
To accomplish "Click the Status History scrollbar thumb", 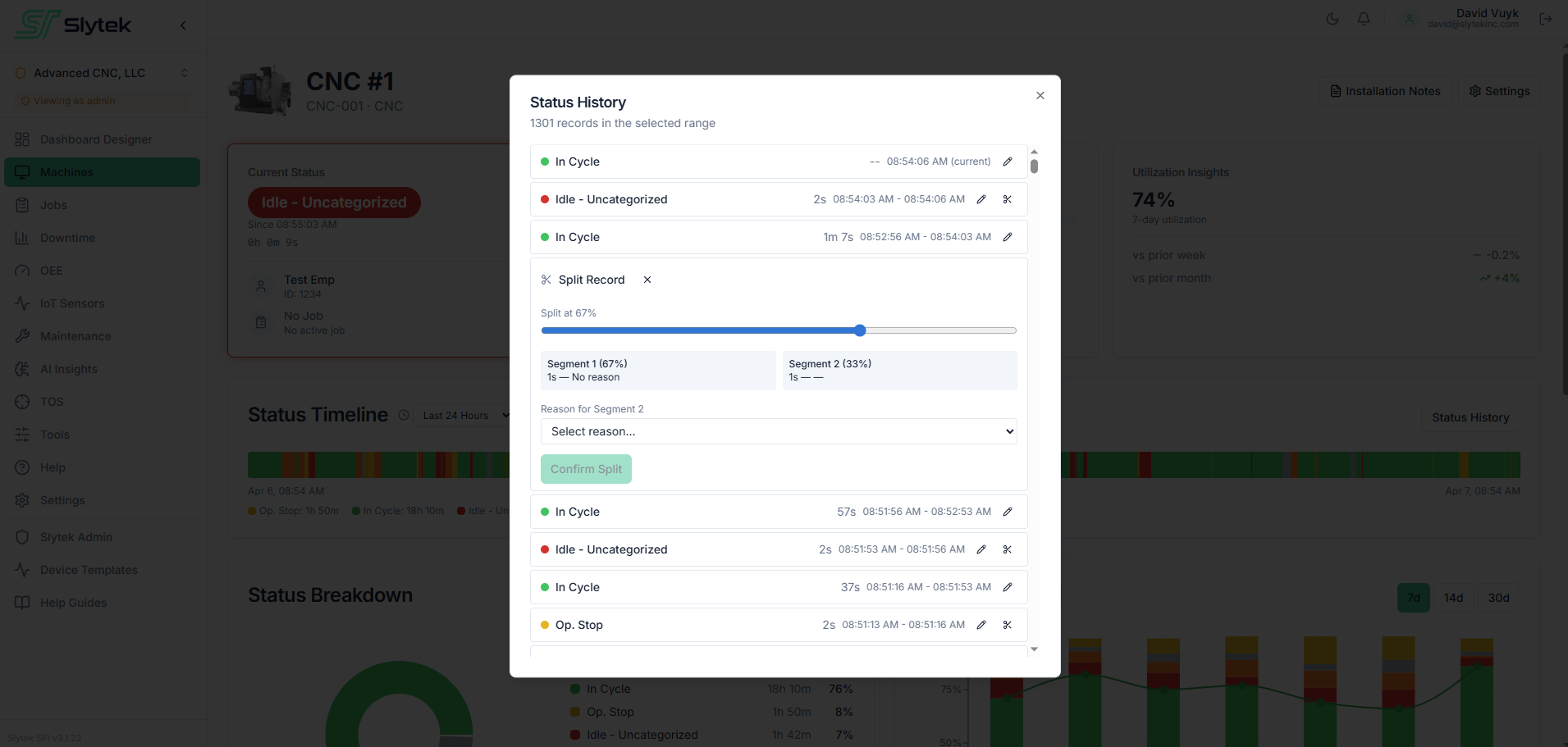I will [x=1034, y=166].
